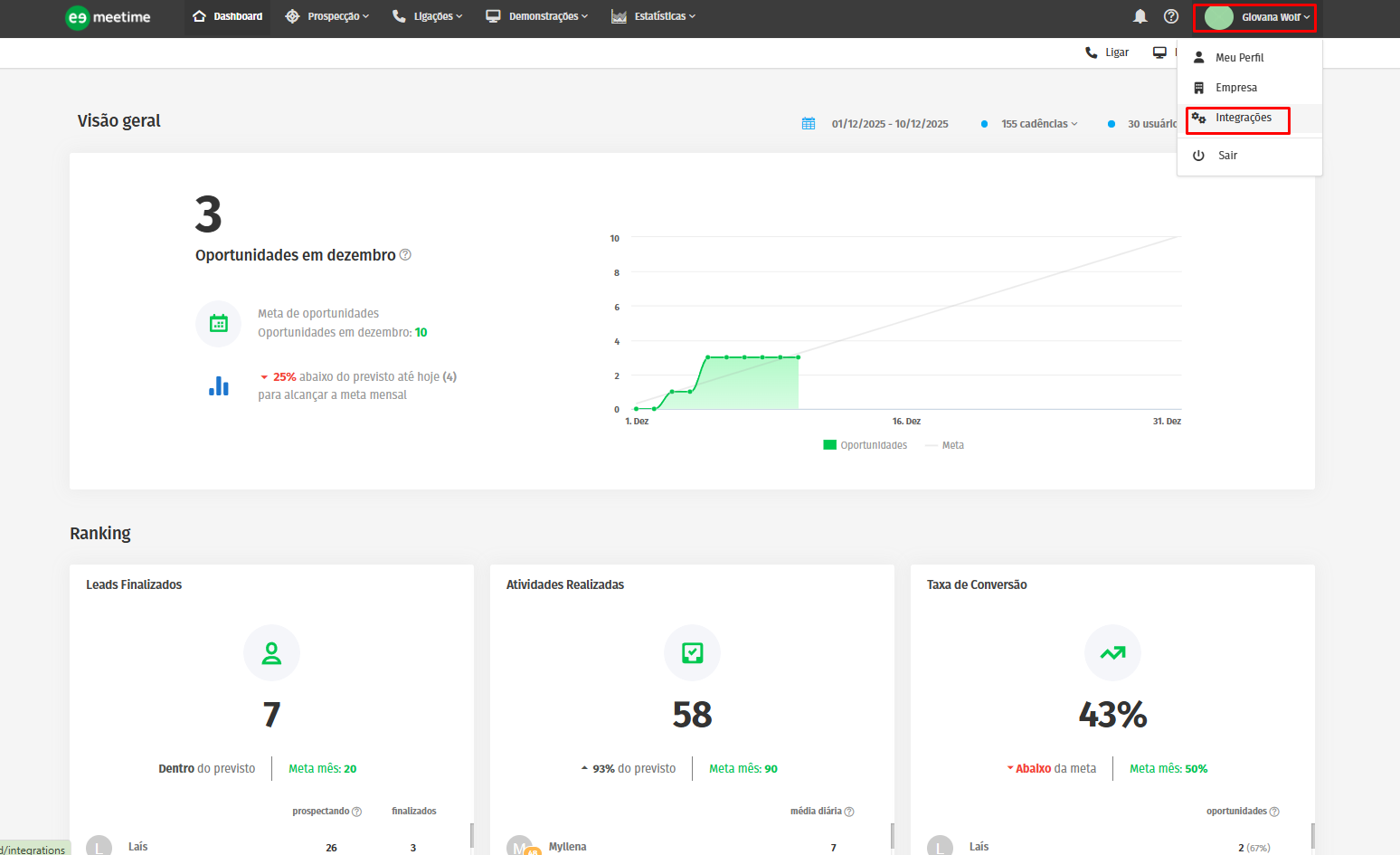The height and width of the screenshot is (855, 1400).
Task: Open the help question mark icon
Action: pos(1171,16)
